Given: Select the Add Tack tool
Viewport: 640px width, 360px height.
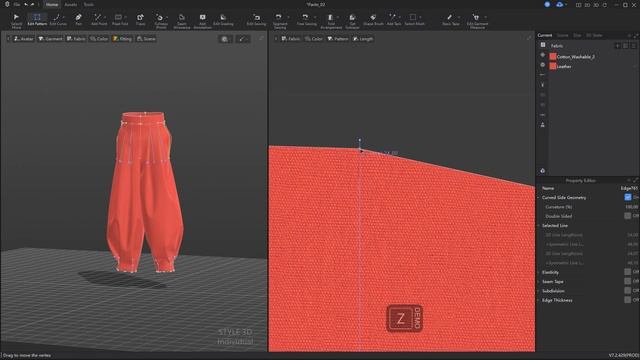Looking at the screenshot, I should coord(393,20).
